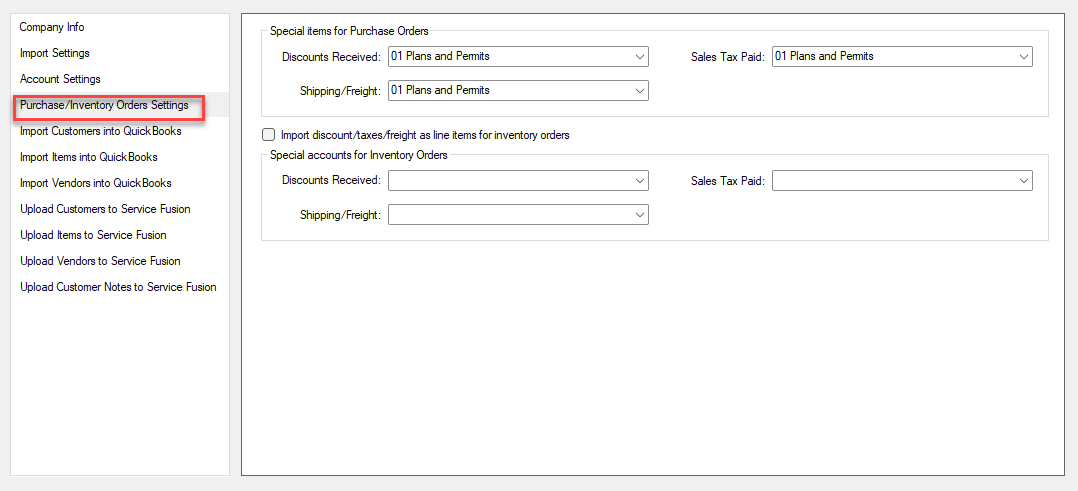Open Inventory Orders Discounts Received dropdown arrow
This screenshot has width=1078, height=491.
pyautogui.click(x=640, y=181)
